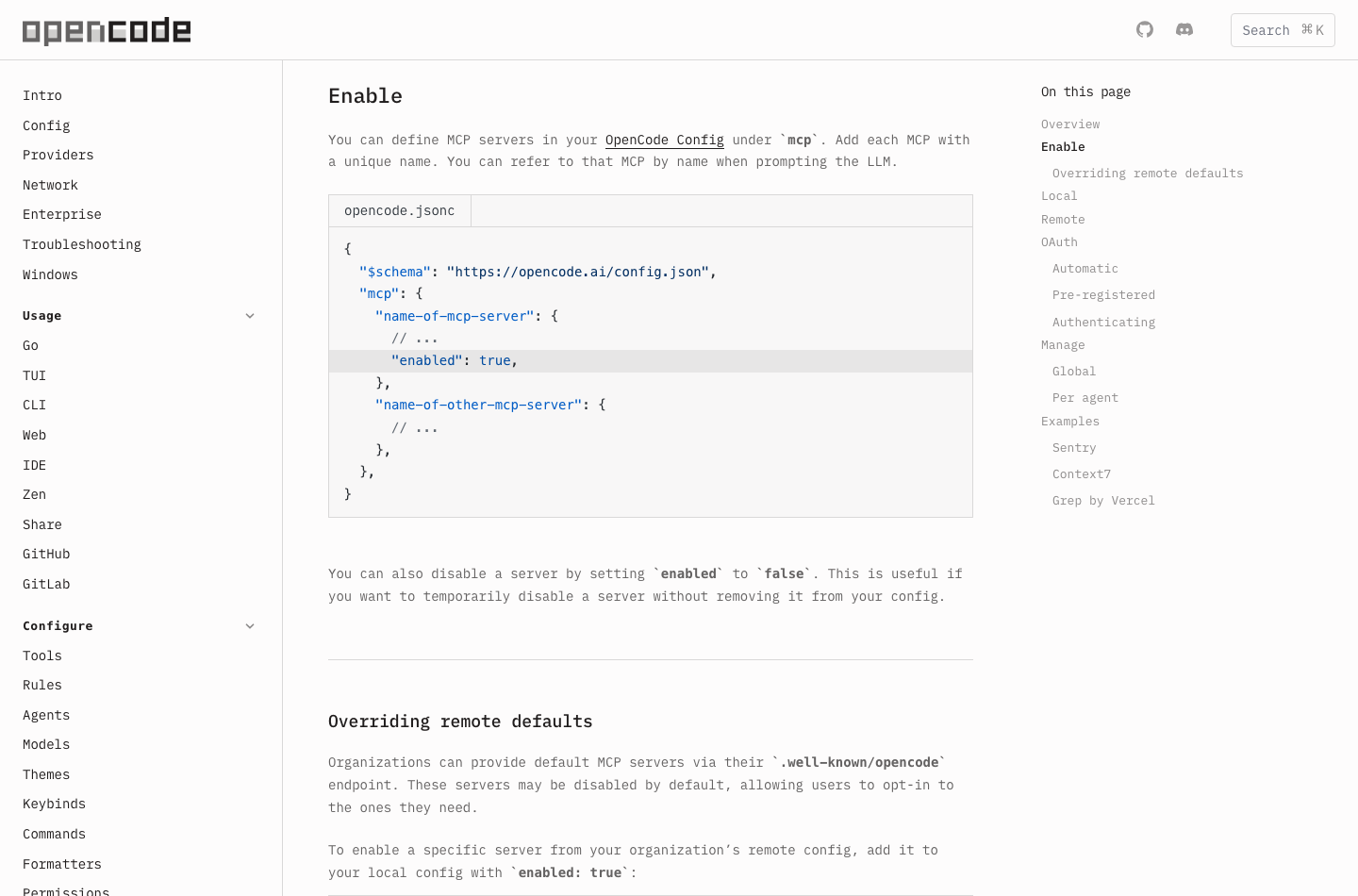1358x896 pixels.
Task: Jump to Grep by Vercel example
Action: coord(1103,501)
